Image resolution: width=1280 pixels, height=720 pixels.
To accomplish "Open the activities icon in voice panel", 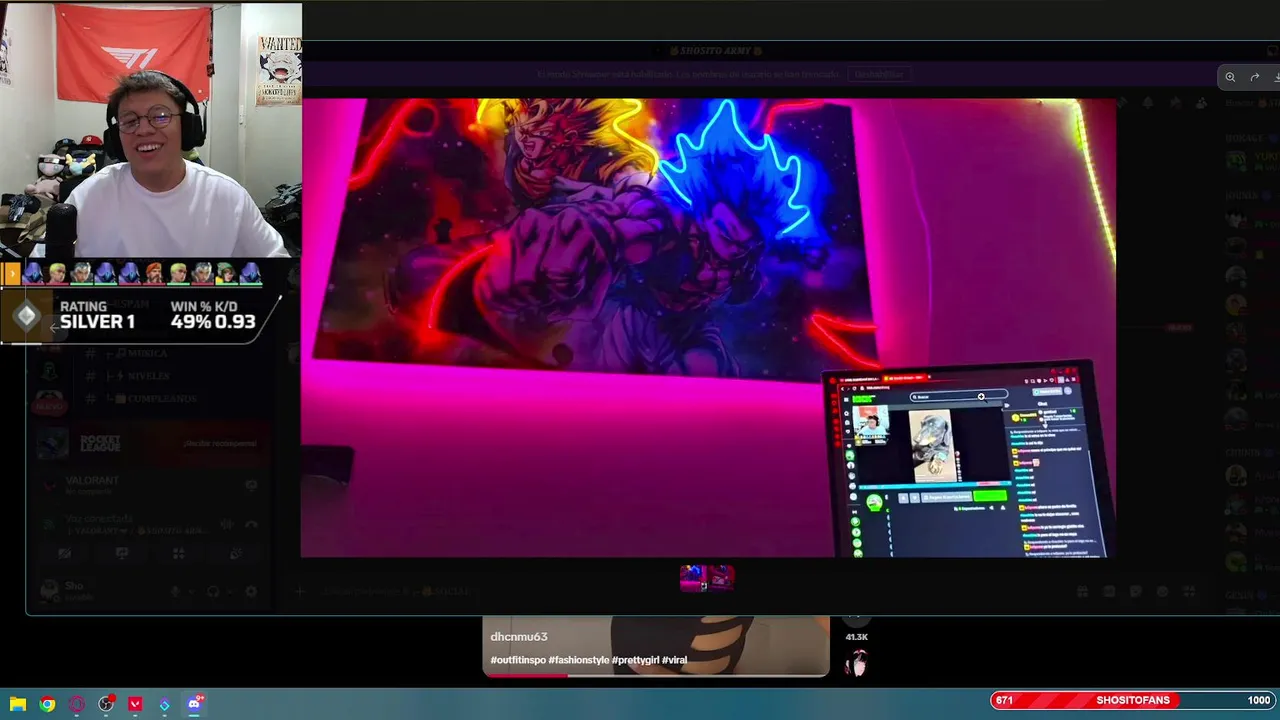I will pos(179,553).
